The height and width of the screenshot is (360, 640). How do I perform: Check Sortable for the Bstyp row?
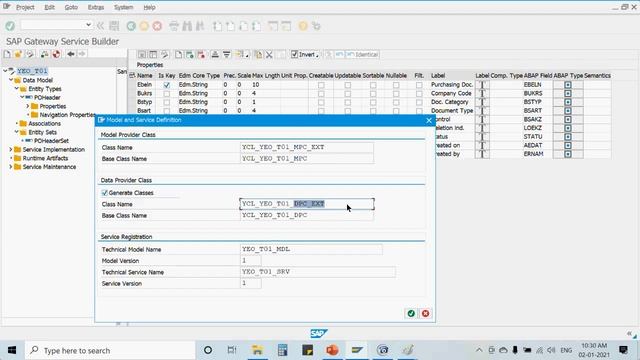[373, 102]
